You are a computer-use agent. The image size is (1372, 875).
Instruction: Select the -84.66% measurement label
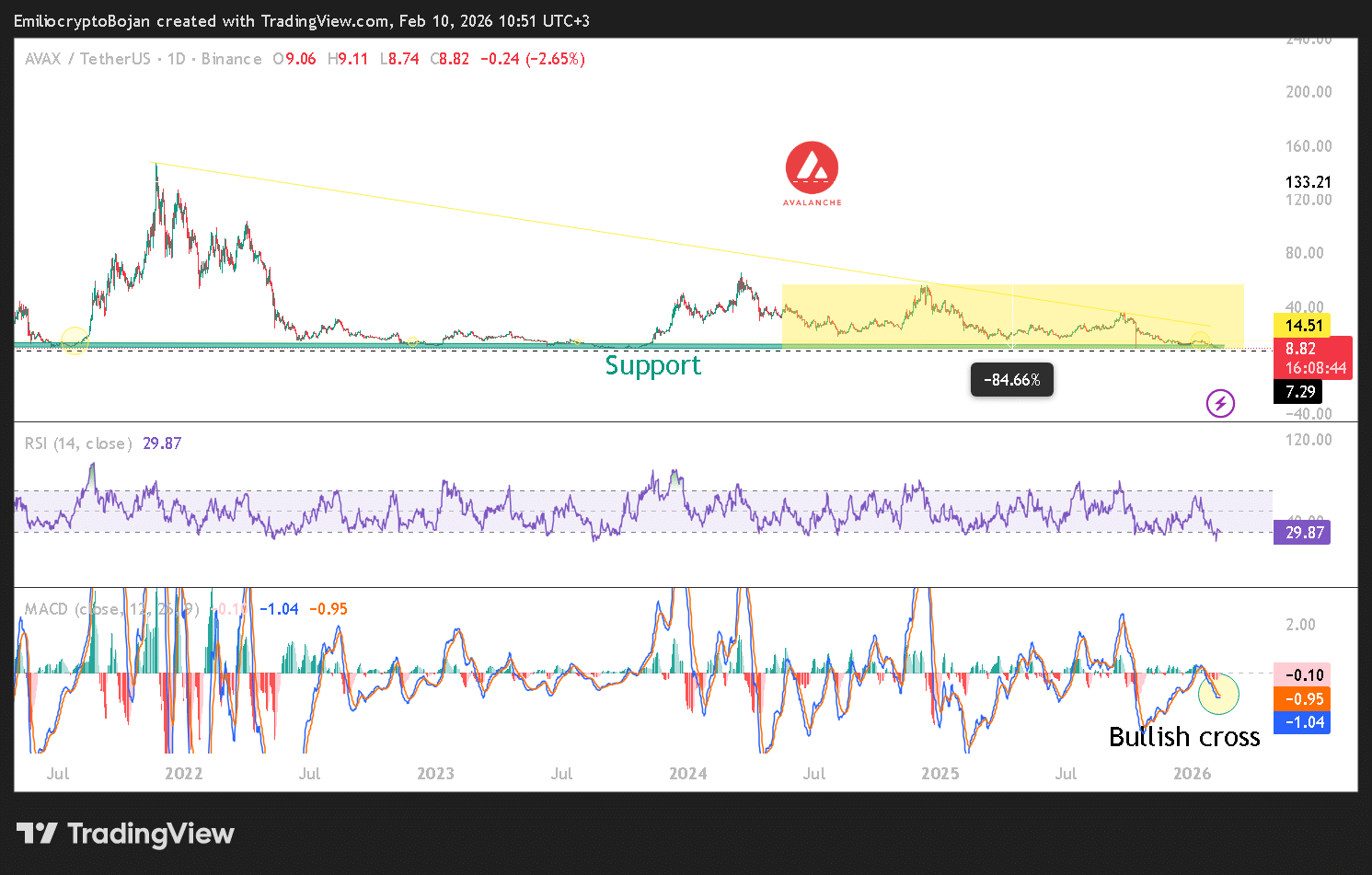1011,380
